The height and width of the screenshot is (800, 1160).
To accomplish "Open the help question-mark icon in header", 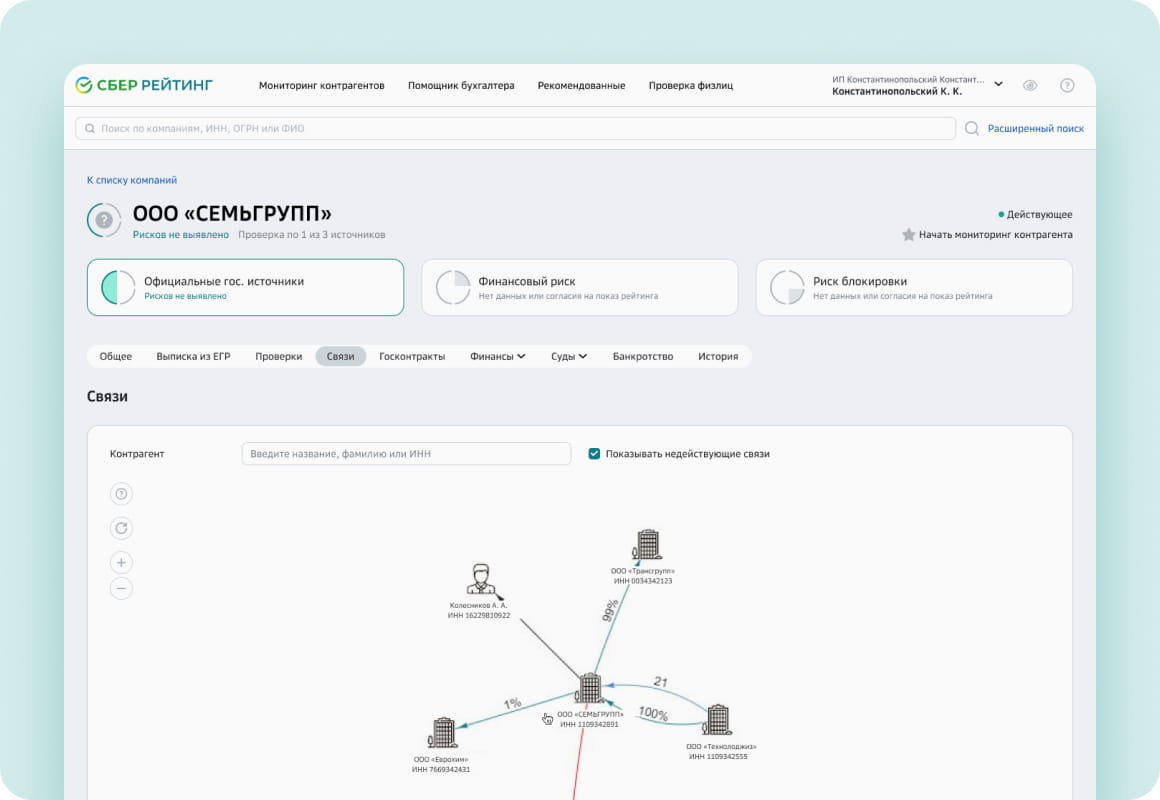I will (1067, 85).
